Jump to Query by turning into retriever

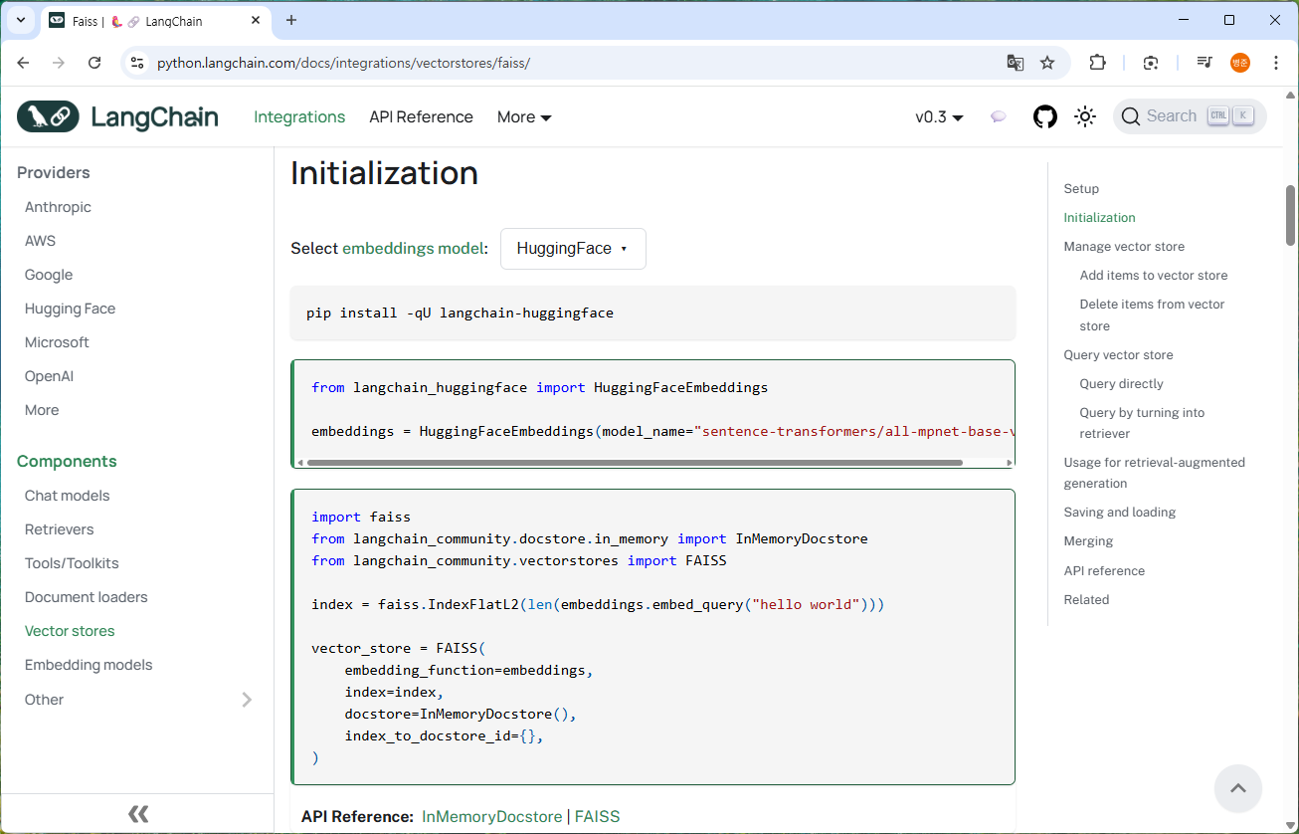1142,423
